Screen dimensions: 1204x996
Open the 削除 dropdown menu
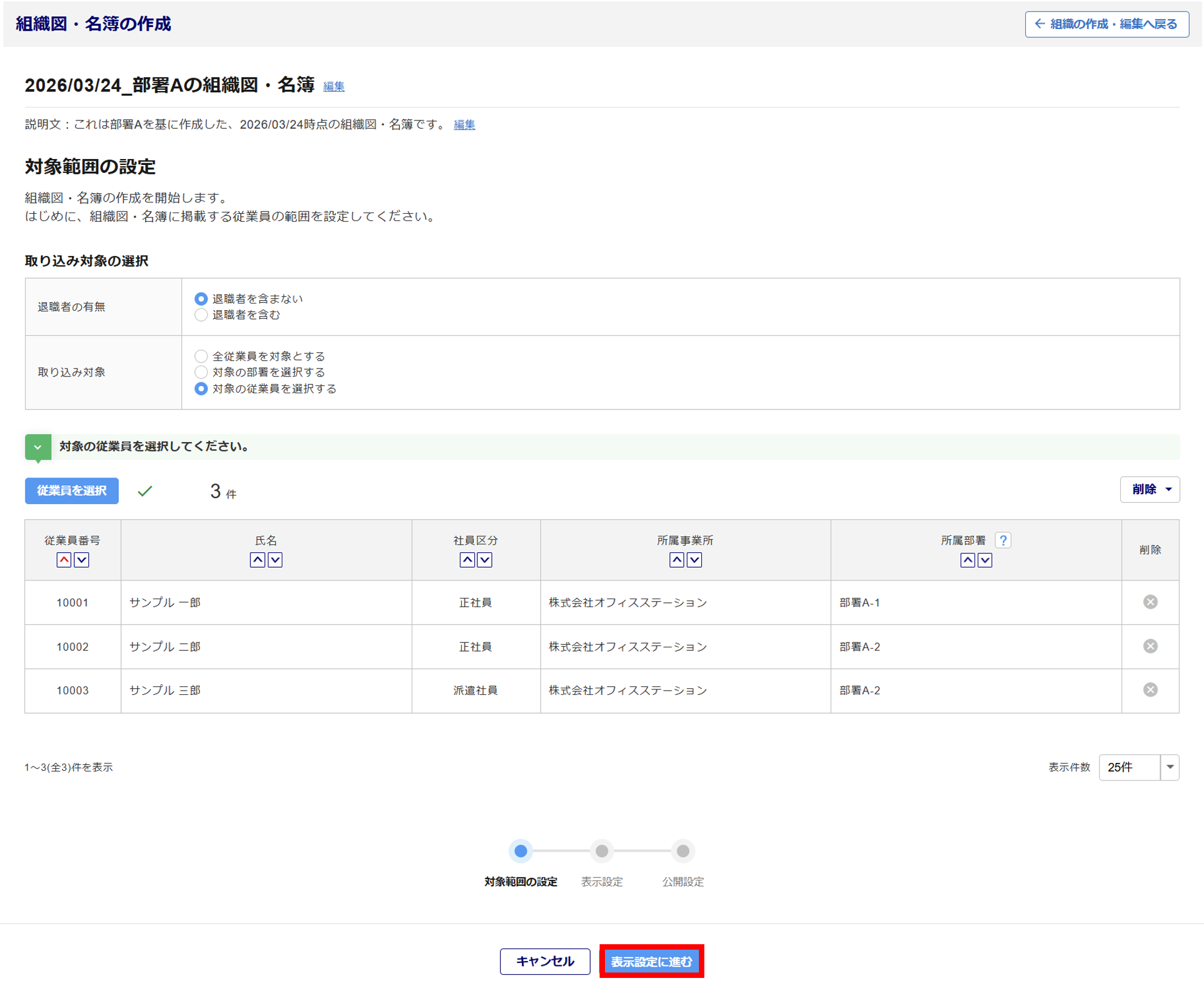[x=1149, y=490]
